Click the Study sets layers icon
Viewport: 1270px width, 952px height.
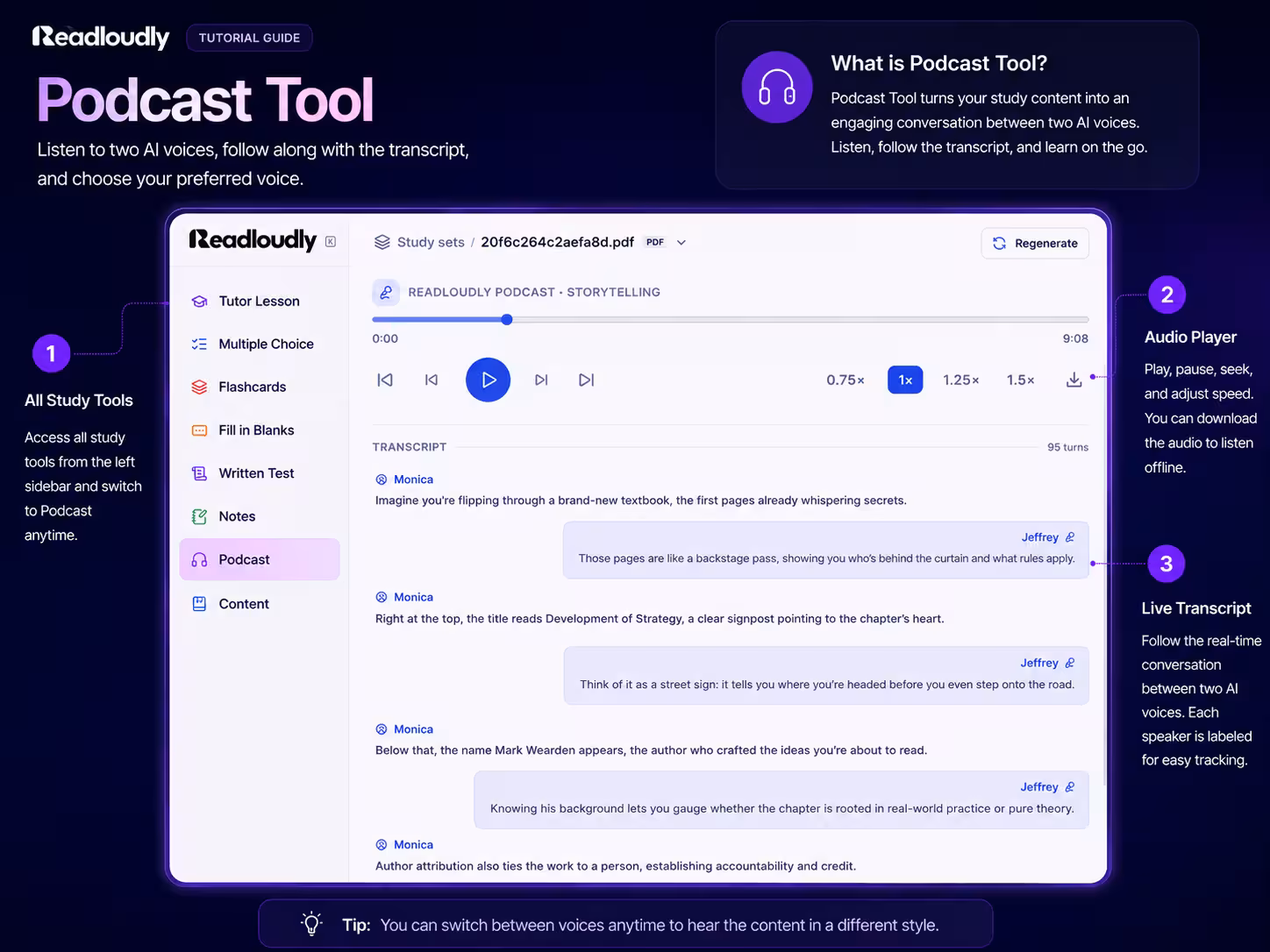pyautogui.click(x=382, y=242)
